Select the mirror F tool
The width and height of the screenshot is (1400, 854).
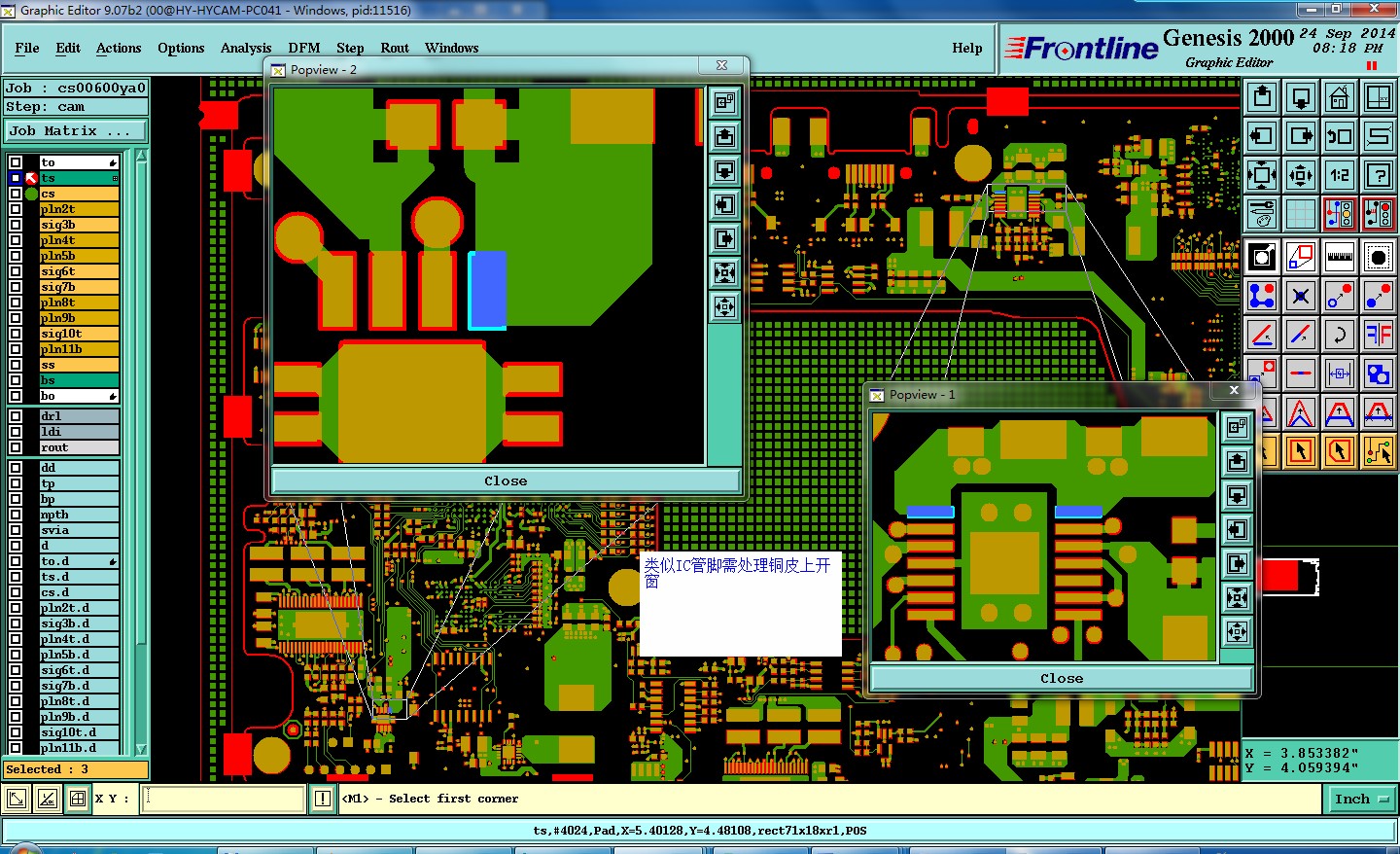point(1379,335)
